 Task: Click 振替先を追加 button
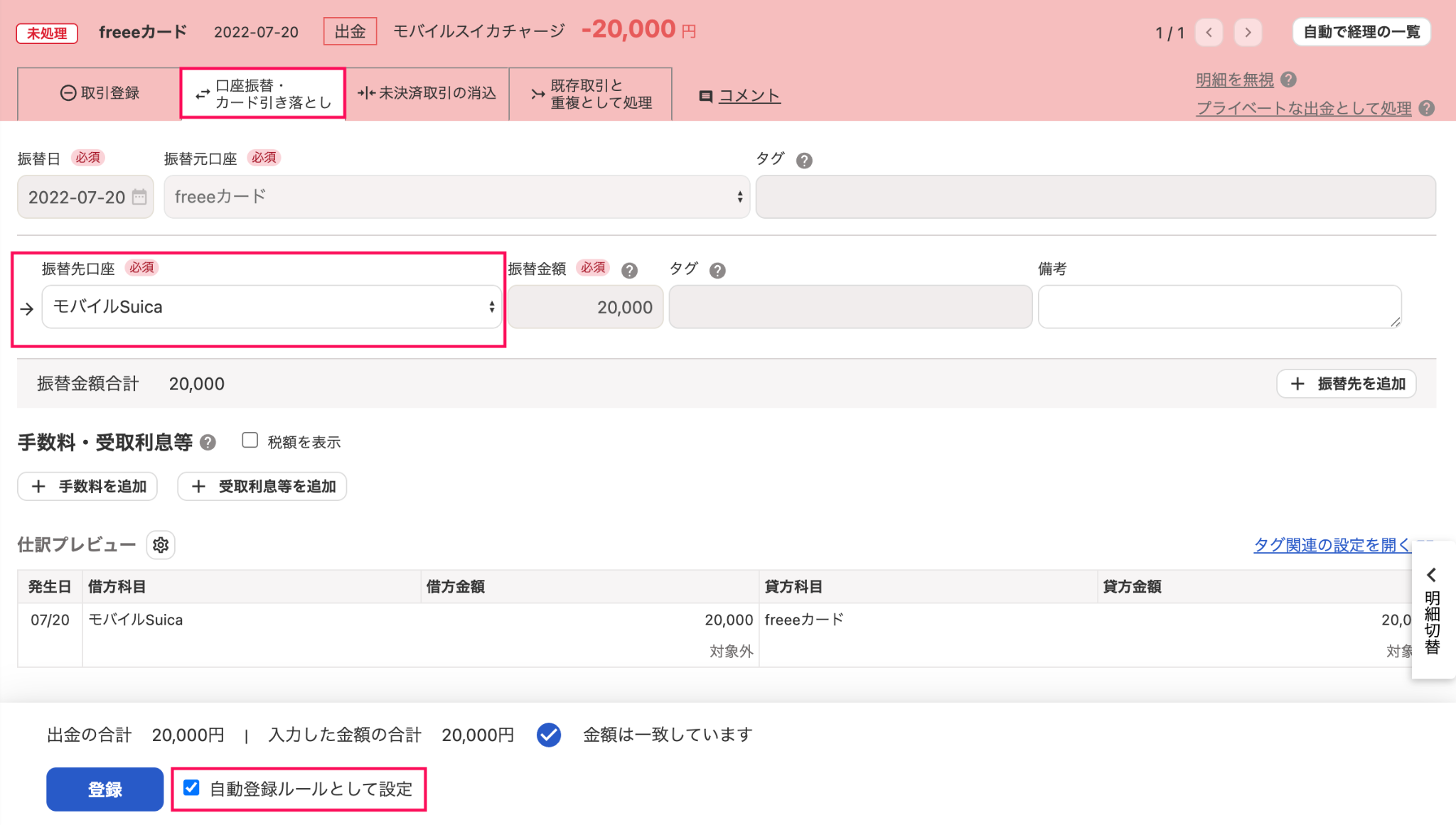point(1347,384)
